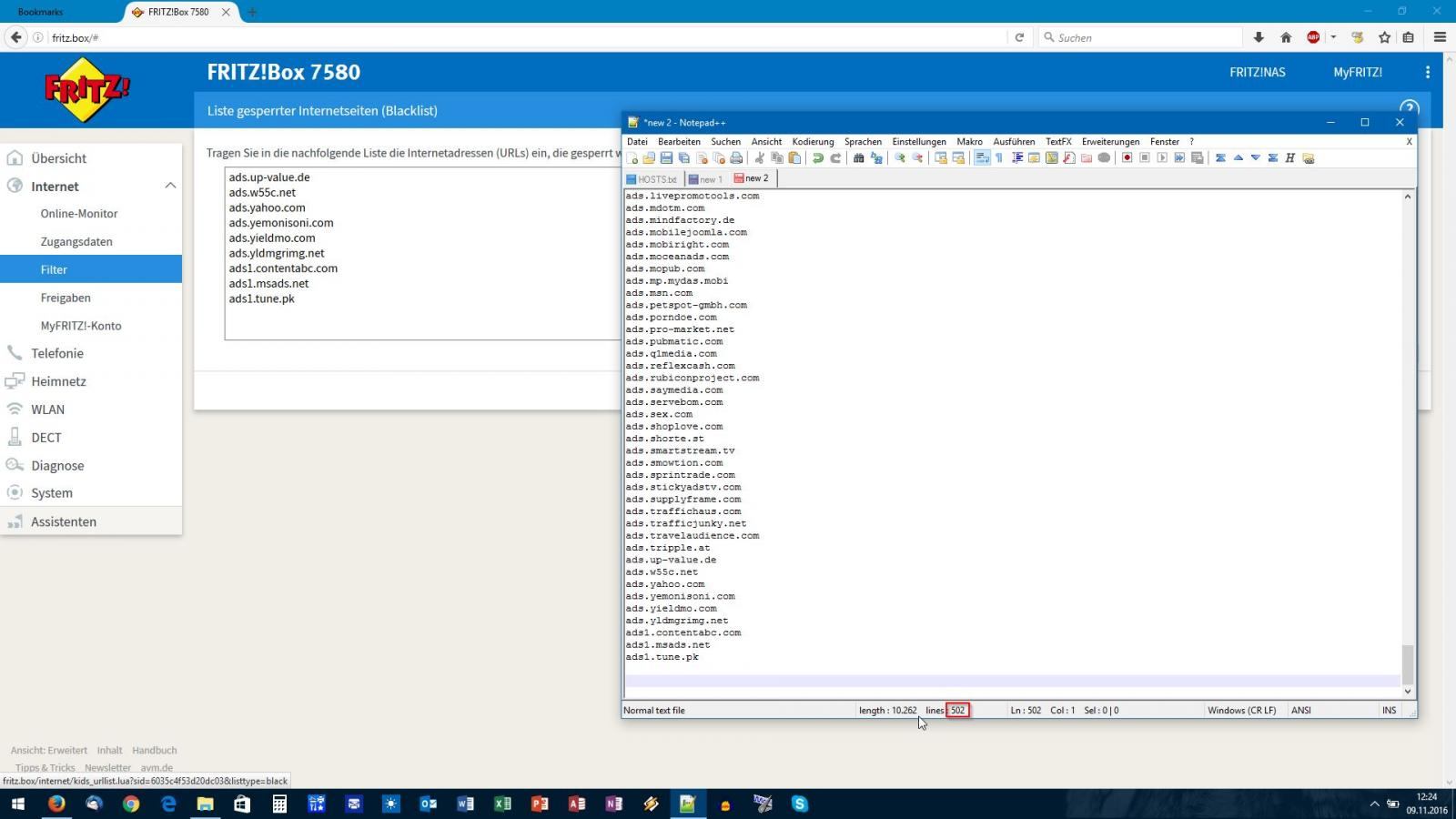Click the New file icon in Notepad++ toolbar

[x=632, y=158]
